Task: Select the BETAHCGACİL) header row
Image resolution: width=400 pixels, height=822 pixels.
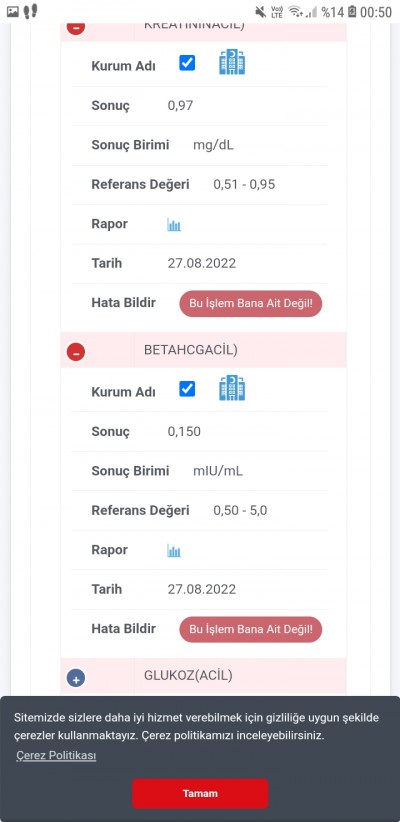Action: pos(203,350)
